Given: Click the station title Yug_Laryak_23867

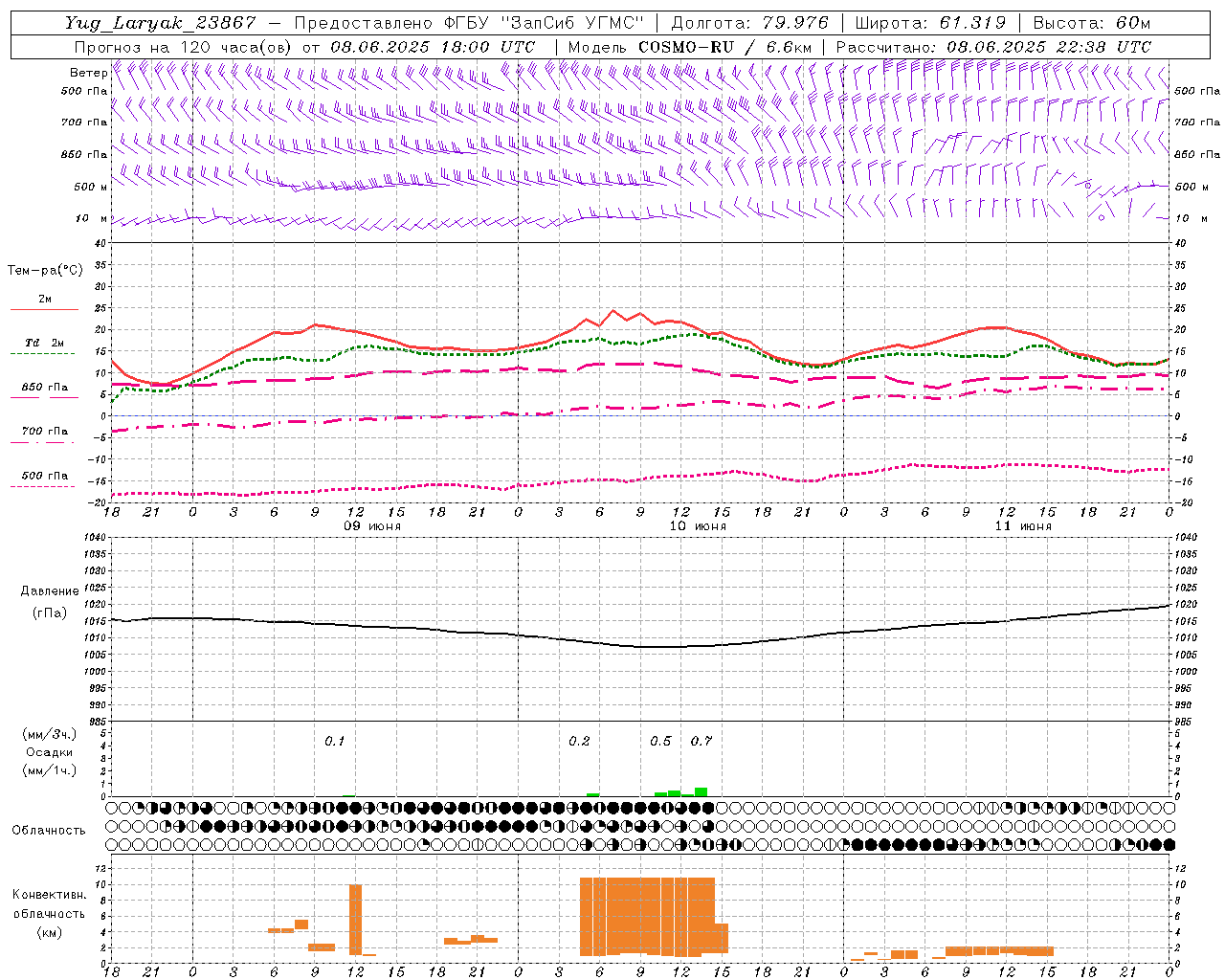Looking at the screenshot, I should pos(161,23).
